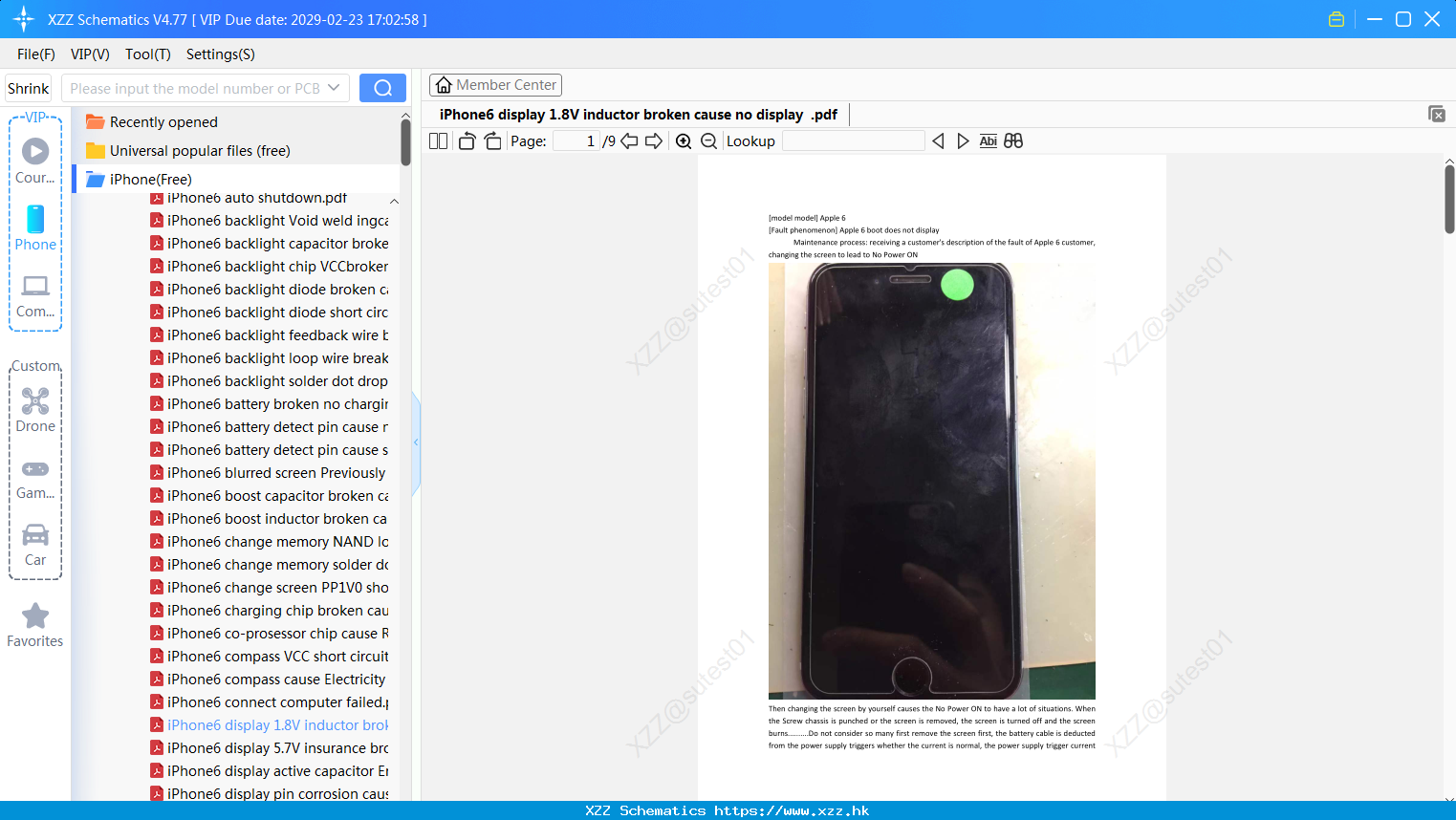
Task: Open the Tool(T) menu
Action: pyautogui.click(x=148, y=54)
